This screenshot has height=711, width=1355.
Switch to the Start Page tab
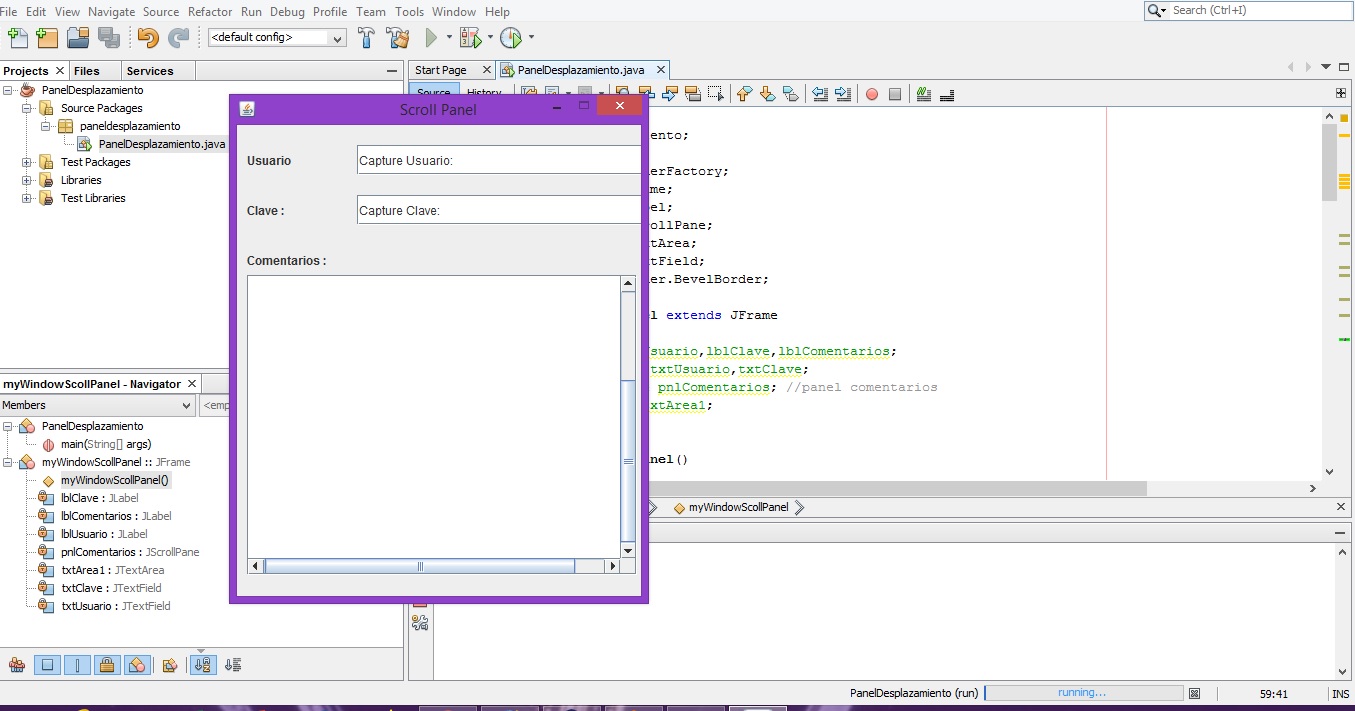(x=441, y=70)
